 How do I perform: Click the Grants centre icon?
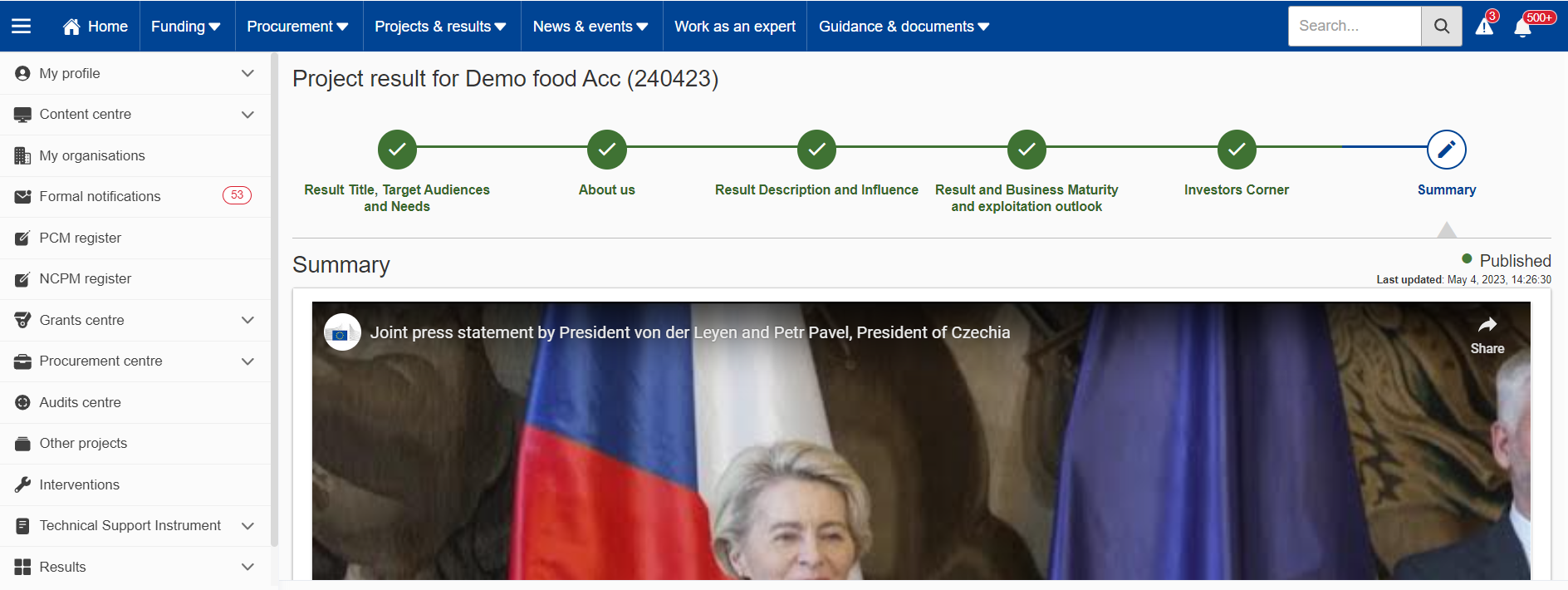(x=22, y=320)
